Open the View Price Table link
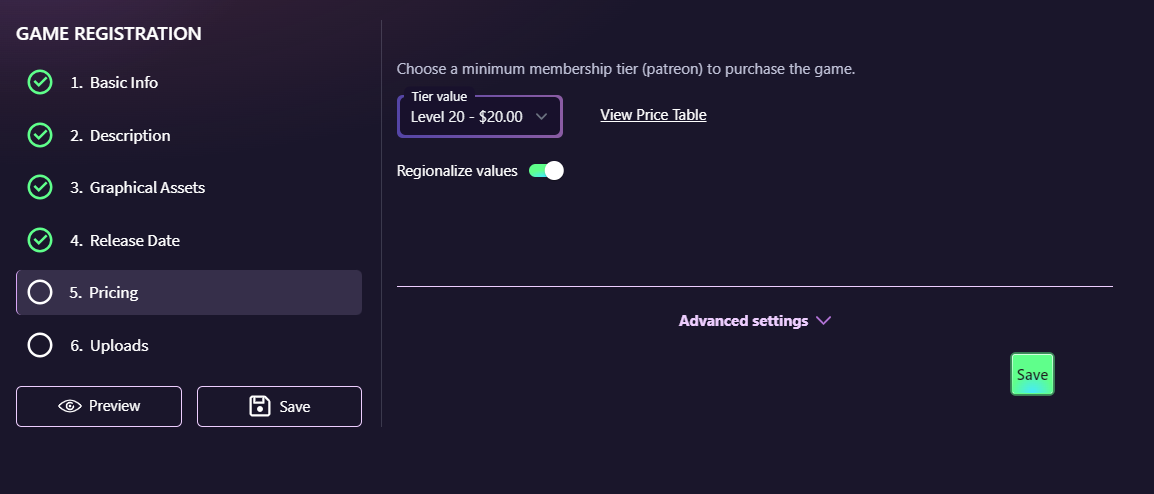The height and width of the screenshot is (494, 1154). (653, 115)
